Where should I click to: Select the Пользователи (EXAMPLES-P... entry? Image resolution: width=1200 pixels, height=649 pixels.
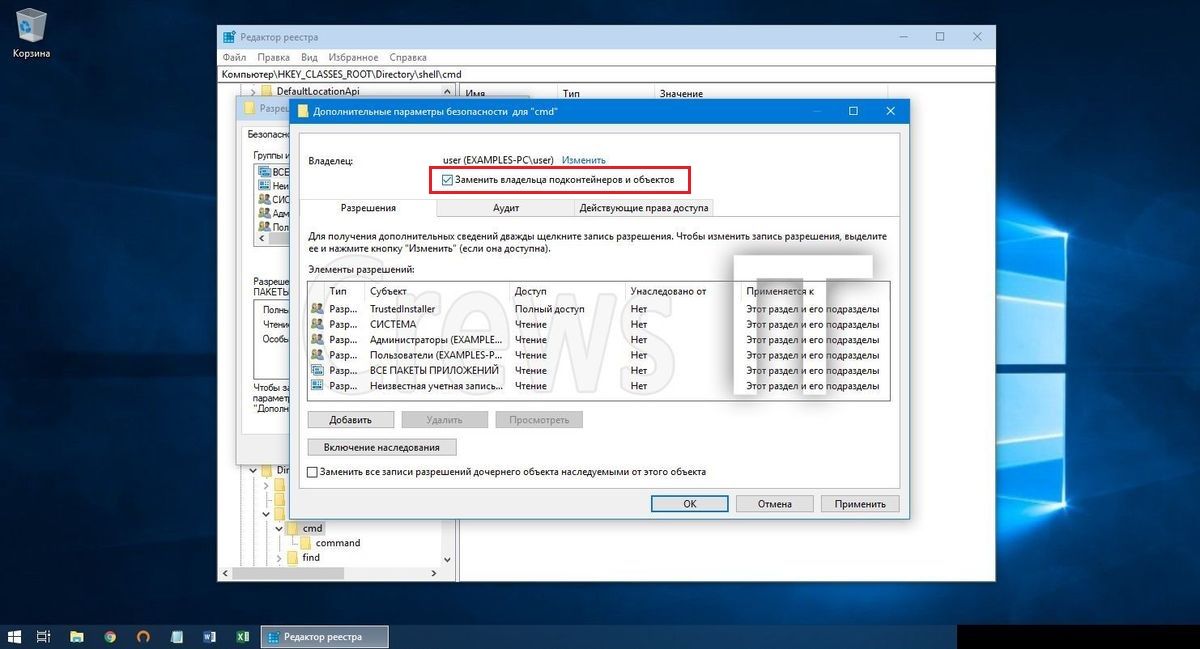pyautogui.click(x=599, y=355)
